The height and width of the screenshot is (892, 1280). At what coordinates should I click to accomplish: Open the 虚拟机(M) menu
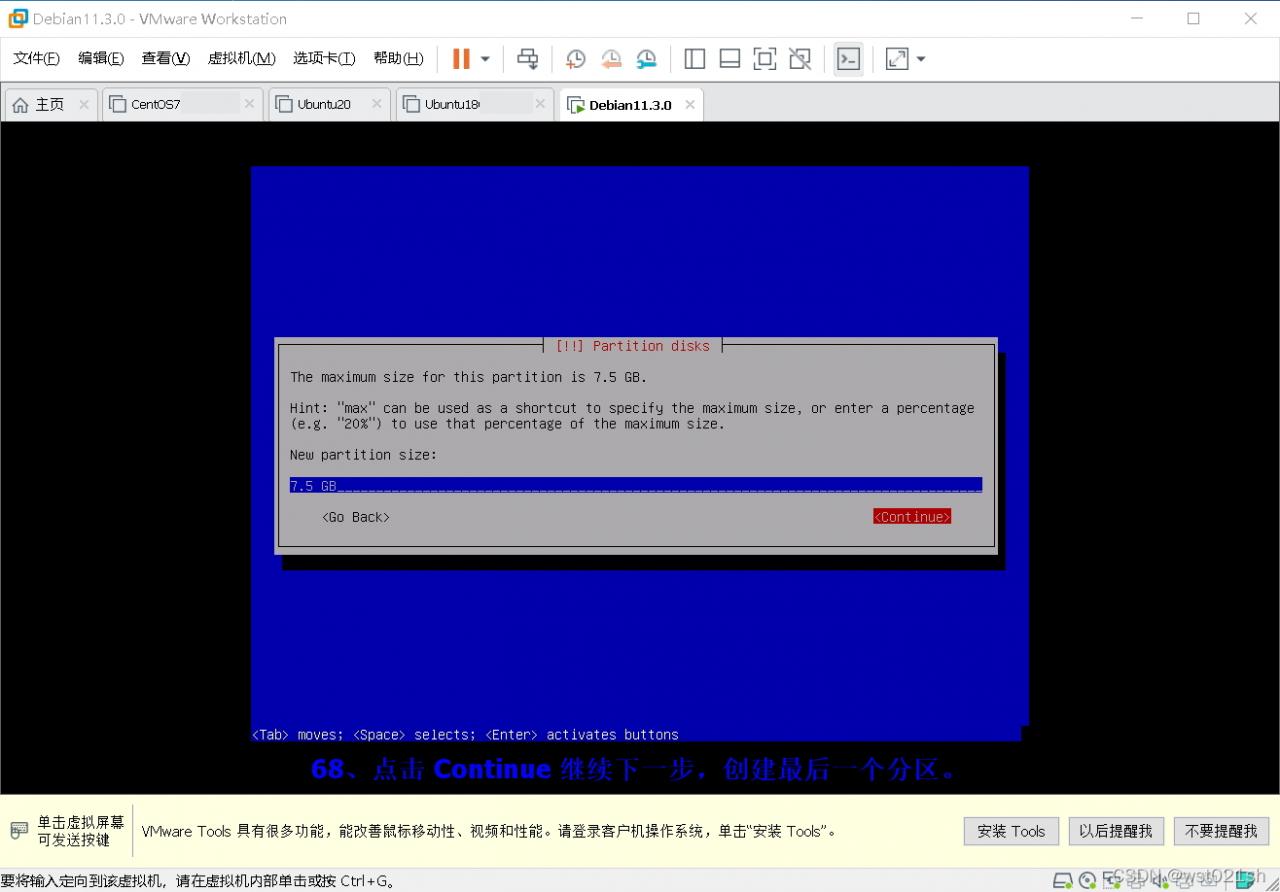point(241,58)
